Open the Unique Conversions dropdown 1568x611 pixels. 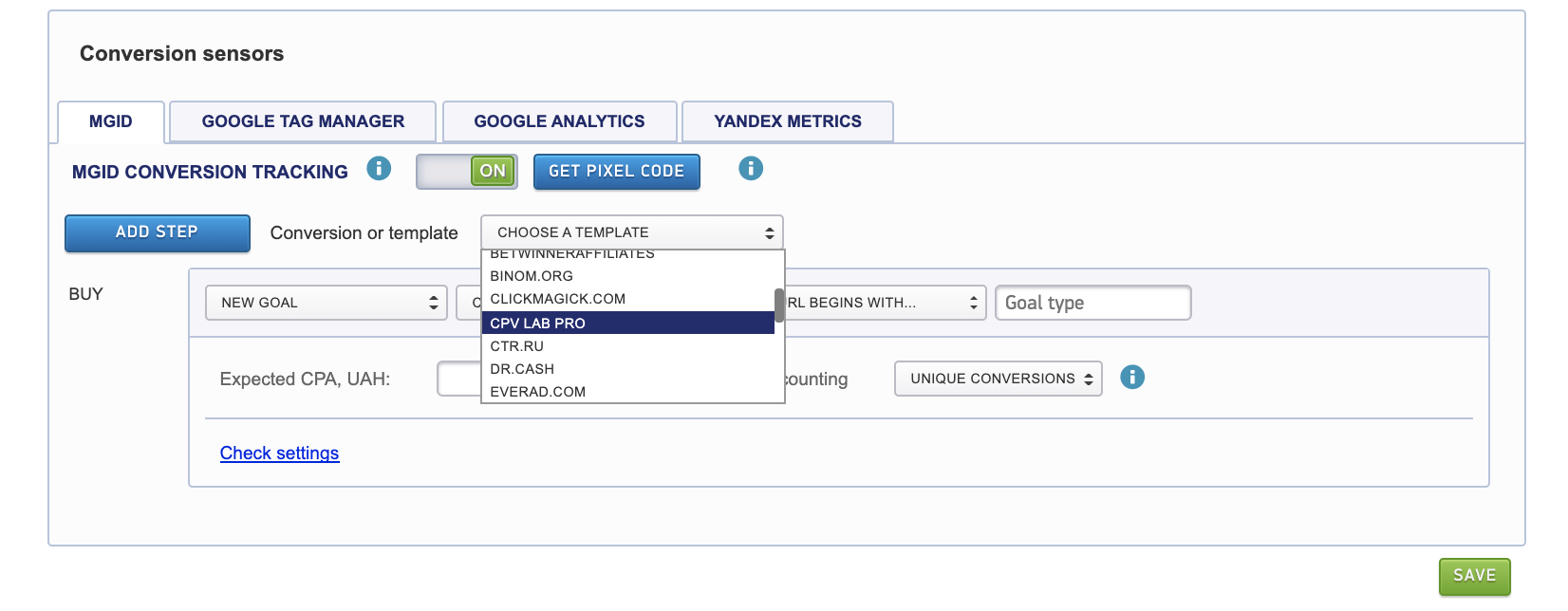[x=998, y=379]
